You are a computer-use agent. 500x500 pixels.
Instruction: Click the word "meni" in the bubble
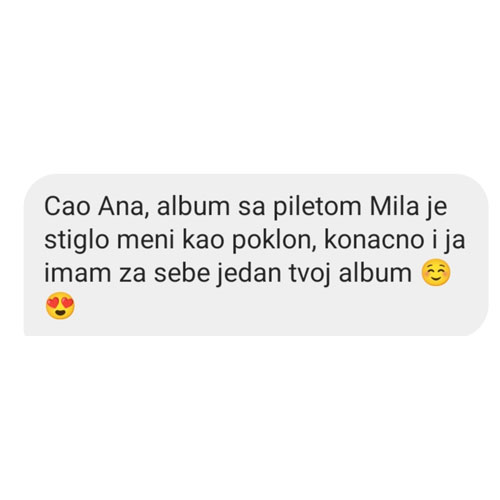tap(146, 239)
